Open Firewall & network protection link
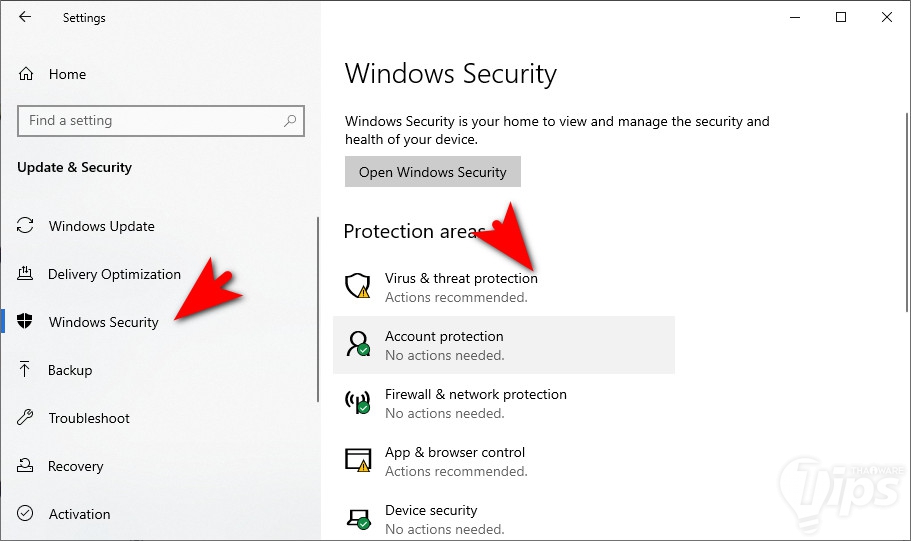Screen dimensions: 911x541 (475, 394)
